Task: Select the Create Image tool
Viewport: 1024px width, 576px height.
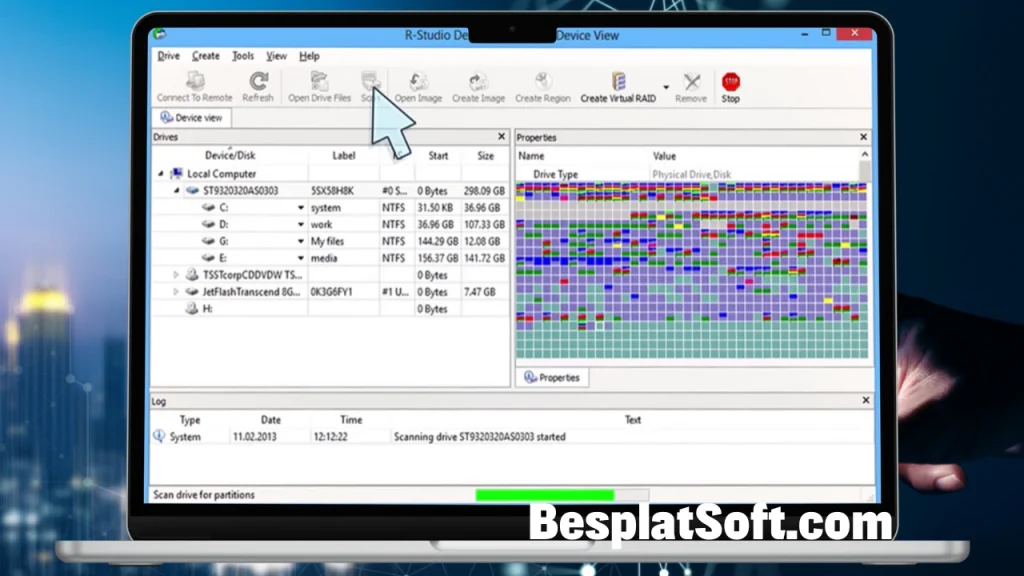Action: pyautogui.click(x=478, y=83)
